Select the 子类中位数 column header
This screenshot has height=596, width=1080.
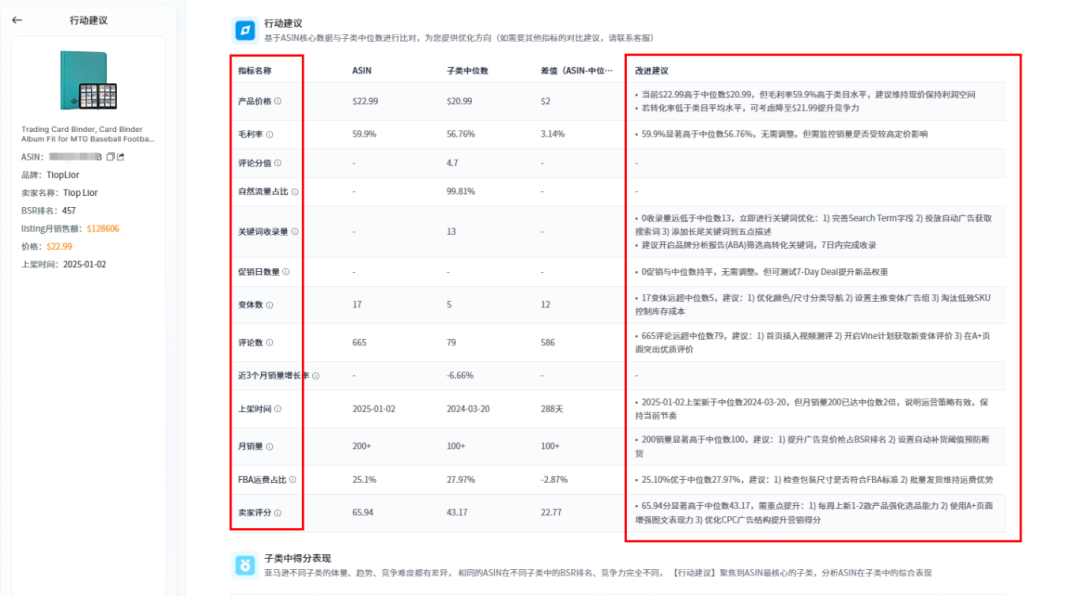(x=468, y=71)
